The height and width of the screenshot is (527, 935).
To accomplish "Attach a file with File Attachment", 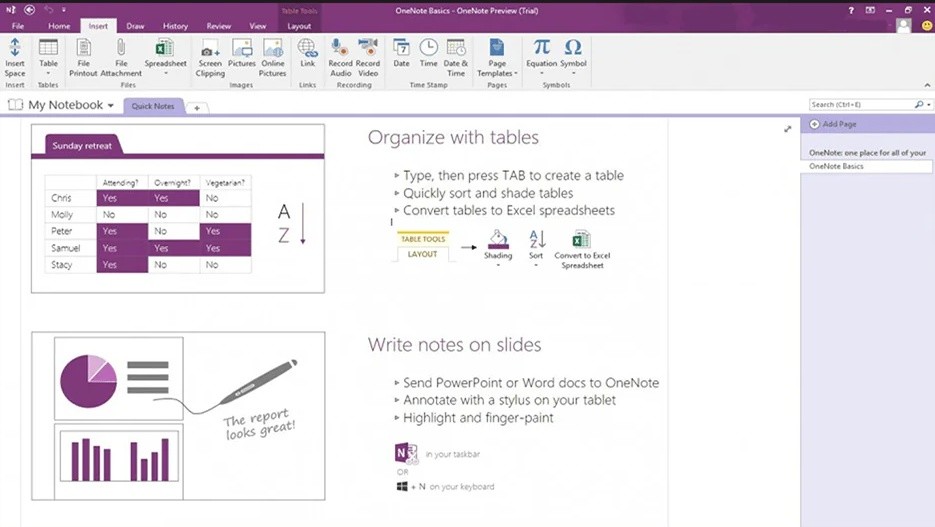I will [x=121, y=57].
